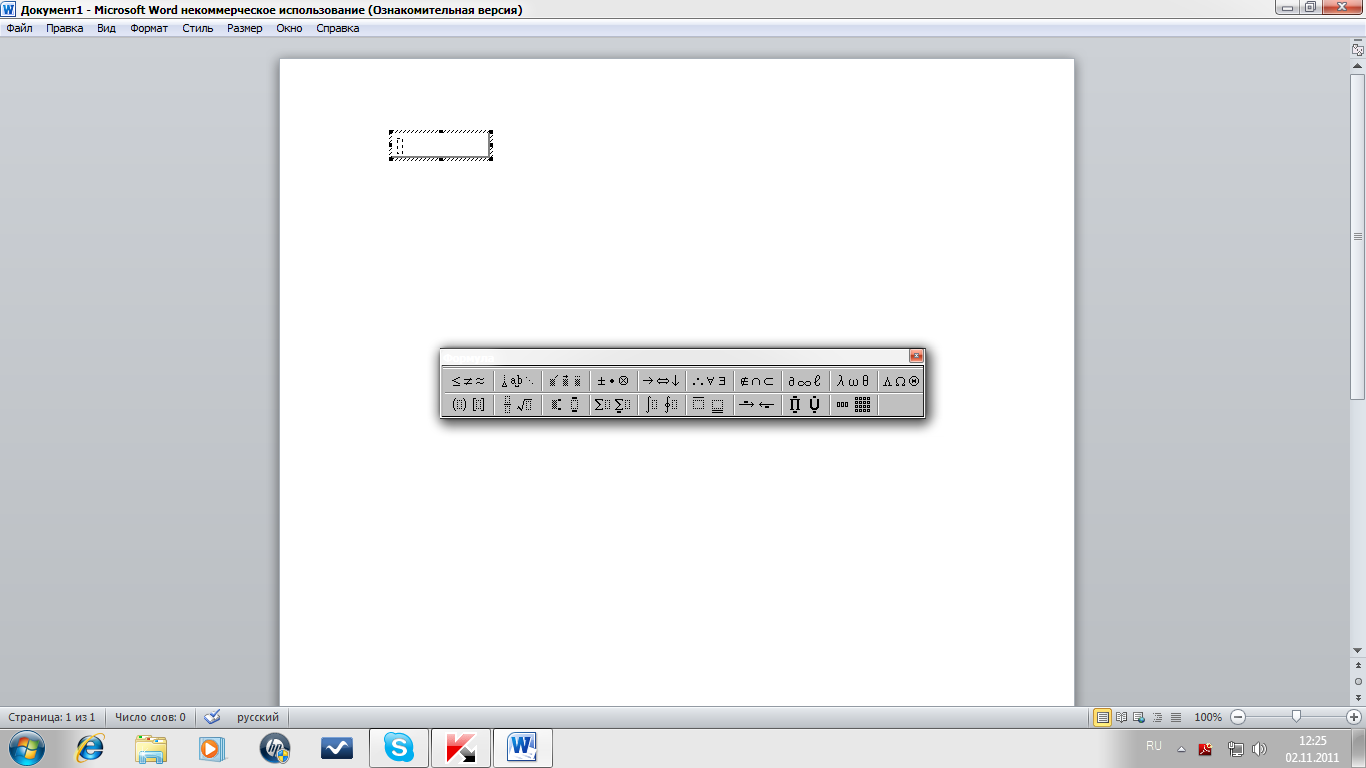
Task: Click the RU input language indicator
Action: (1154, 746)
